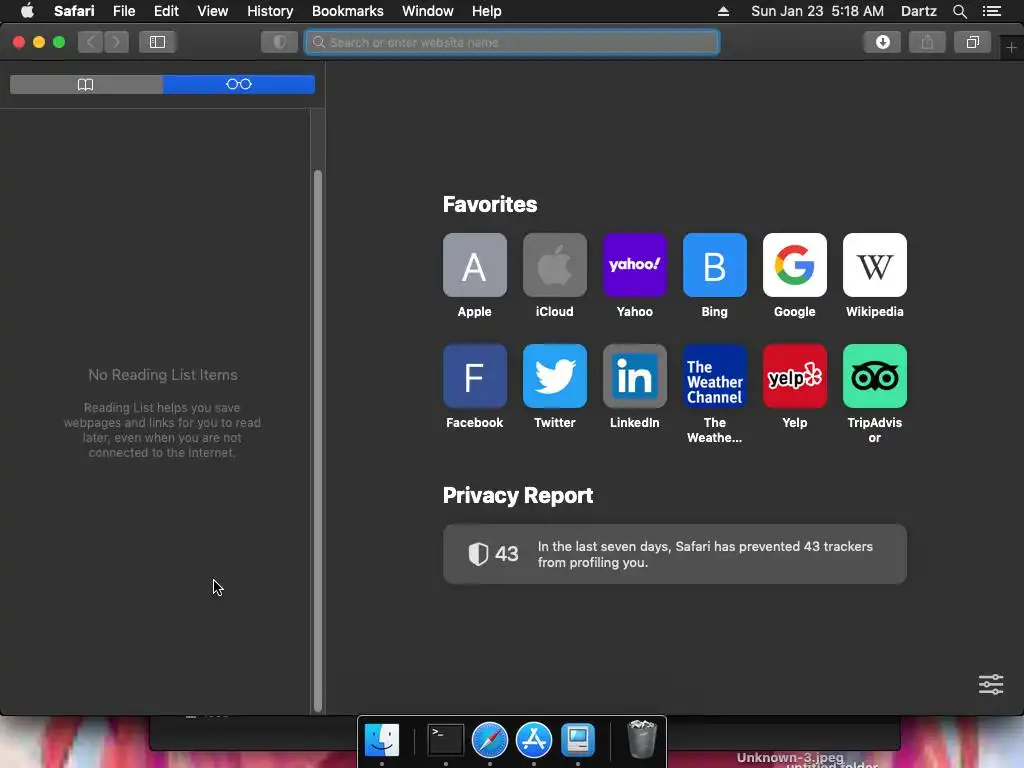
Task: Click the Privacy Report heading
Action: (x=518, y=496)
